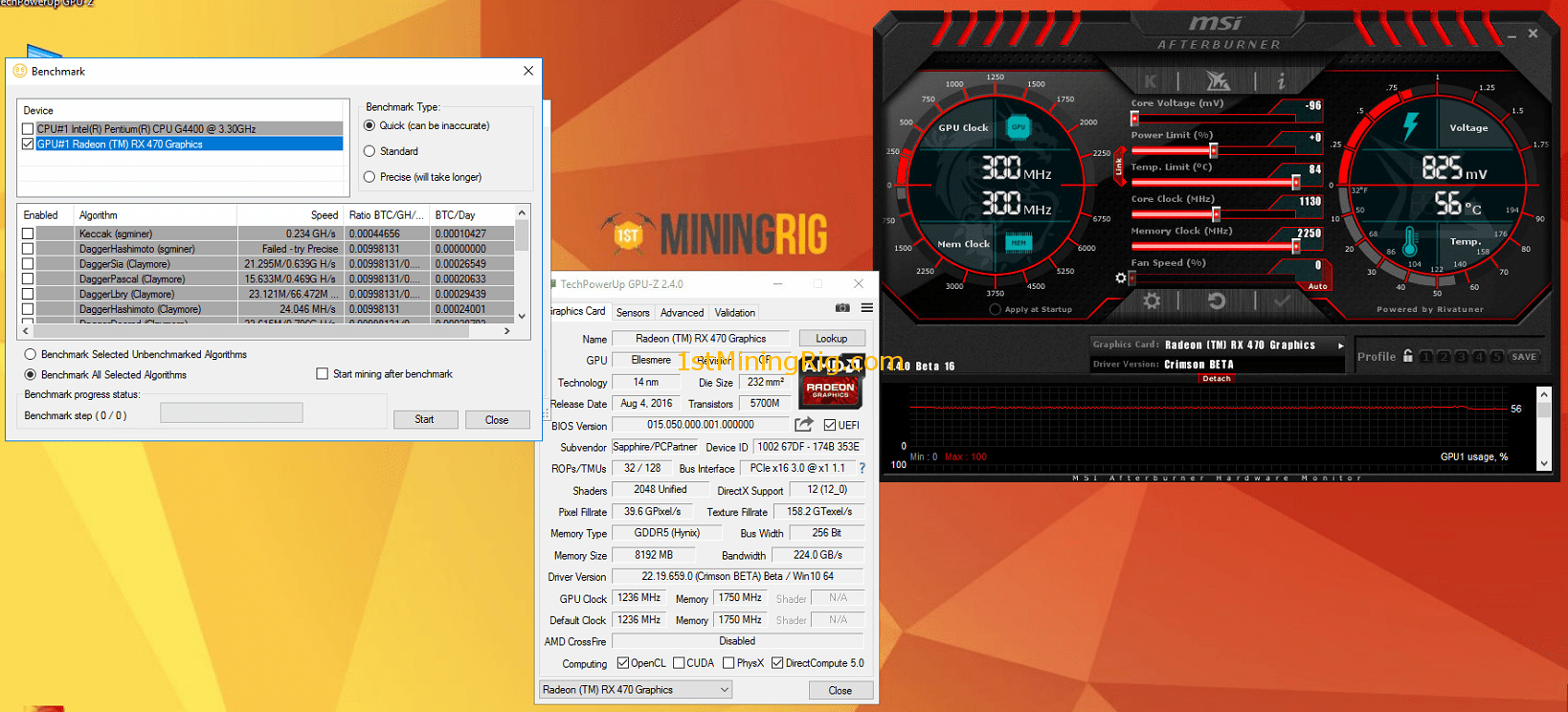Click the Power Limit slider handle
Image resolution: width=1568 pixels, height=712 pixels.
[x=1214, y=150]
